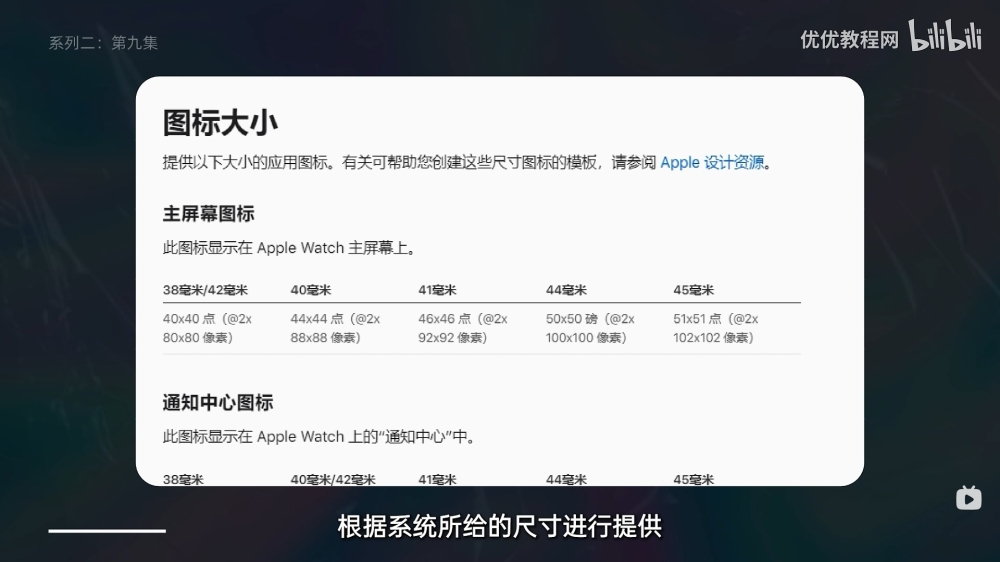Select the 44x44 点 (@2x 88x88 像素) cell

tap(335, 328)
